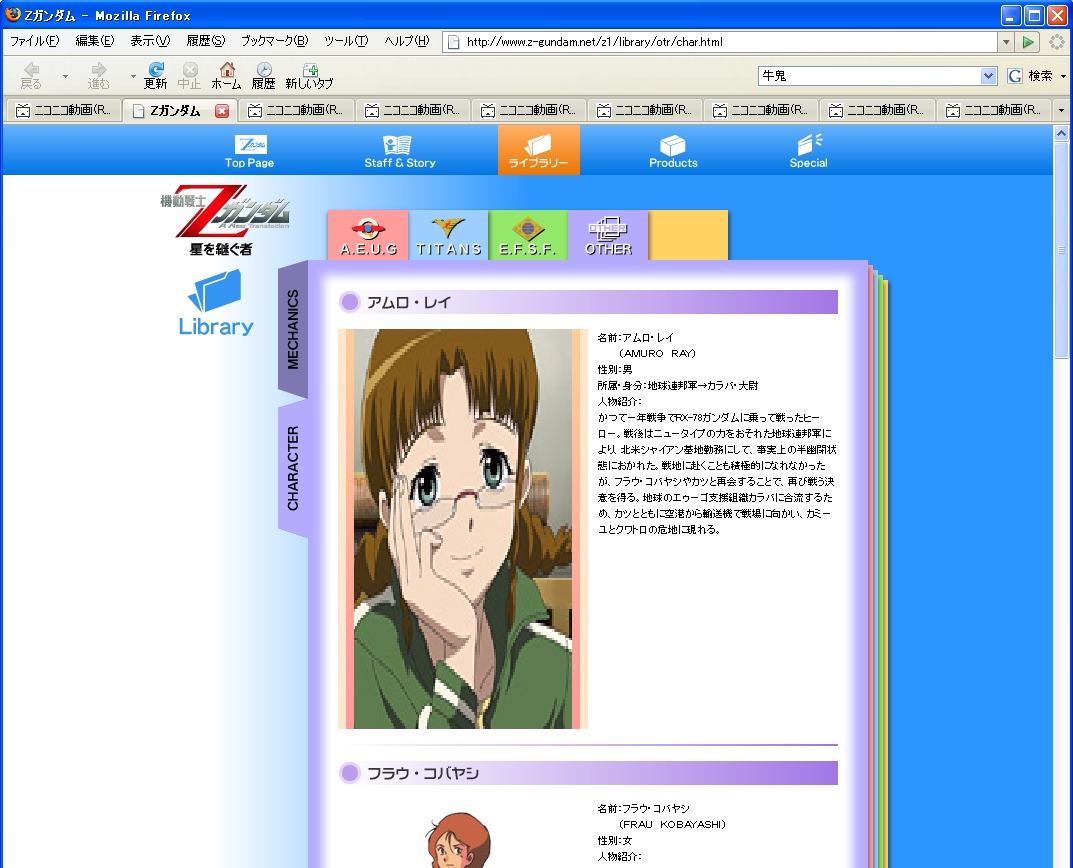
Task: Click the search field containing 牛鬼
Action: pyautogui.click(x=869, y=76)
